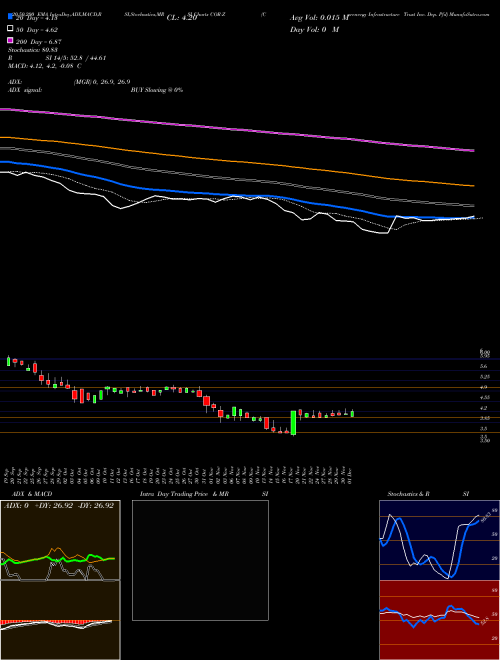The image size is (500, 660).
Task: Click the 'ADX: 0 +DY: 26.92 -DY: 26.92' header
Action: click(x=59, y=506)
